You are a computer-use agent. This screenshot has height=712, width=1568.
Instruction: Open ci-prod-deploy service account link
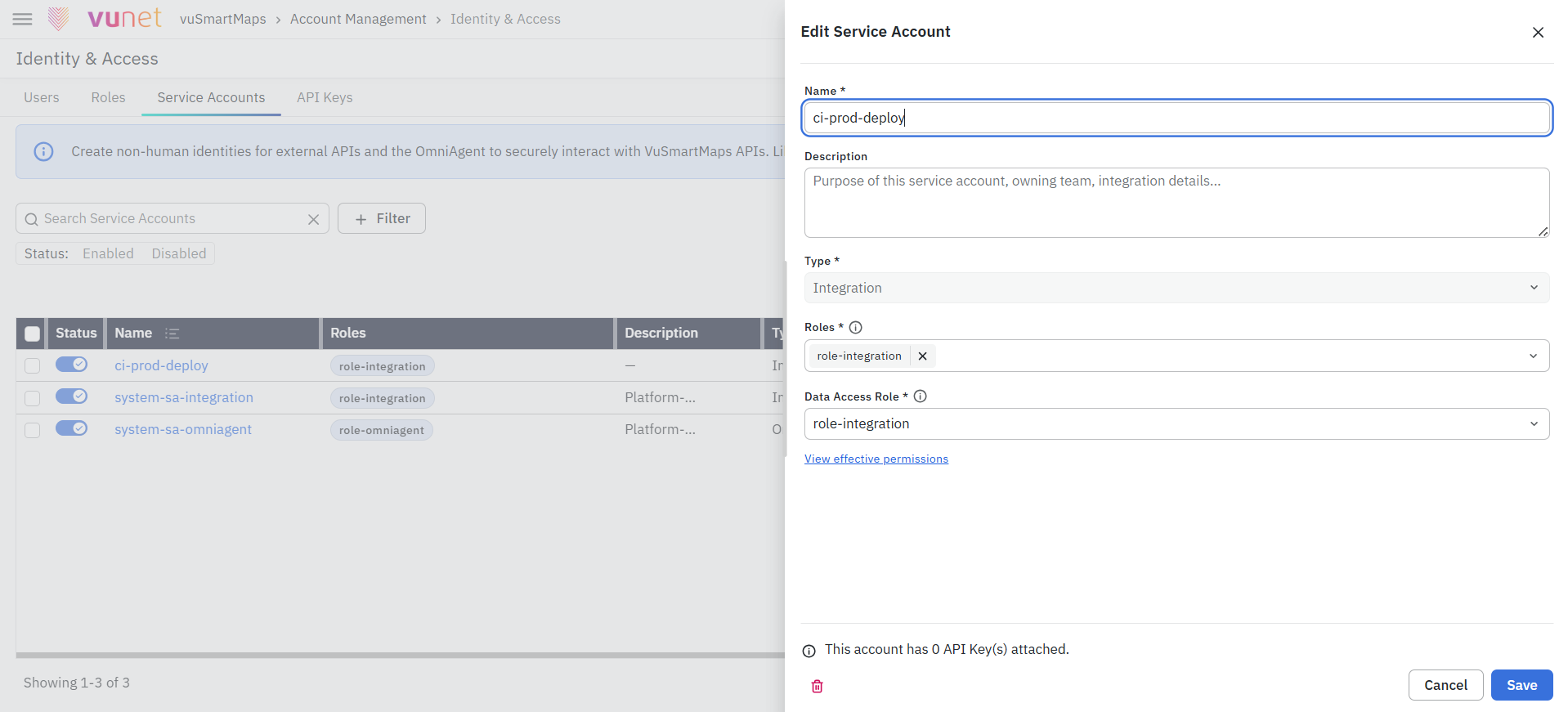click(x=161, y=365)
